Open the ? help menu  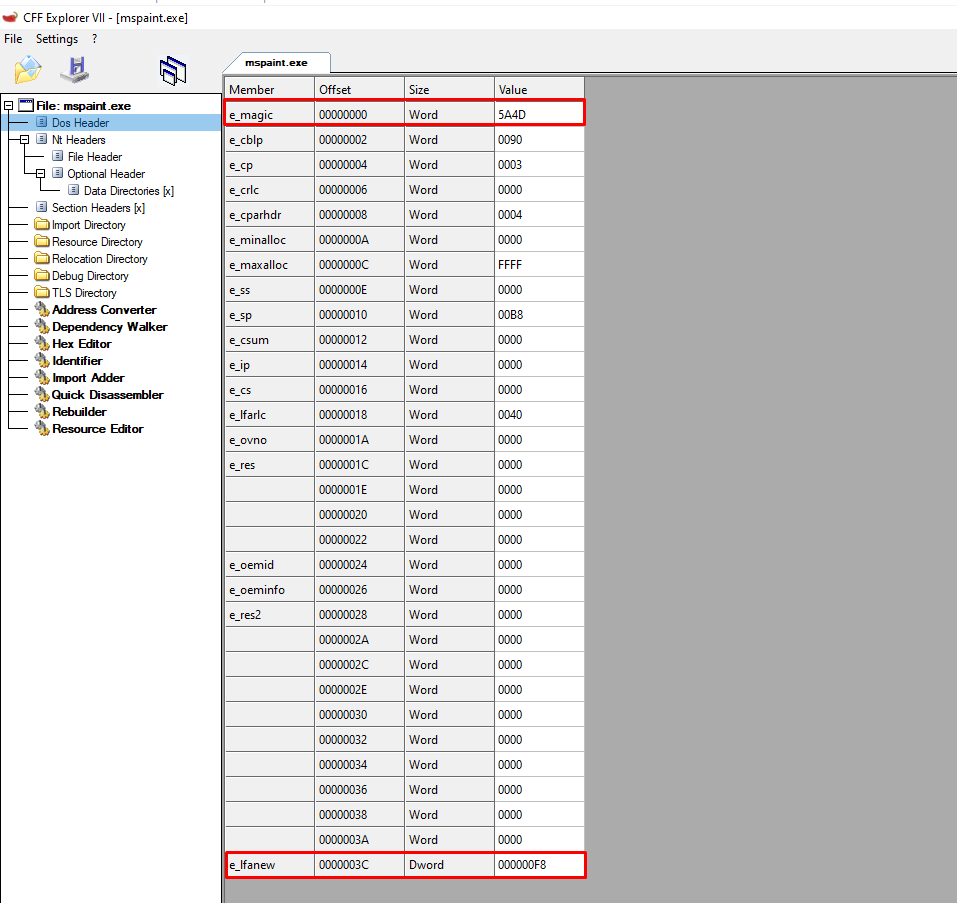(94, 39)
